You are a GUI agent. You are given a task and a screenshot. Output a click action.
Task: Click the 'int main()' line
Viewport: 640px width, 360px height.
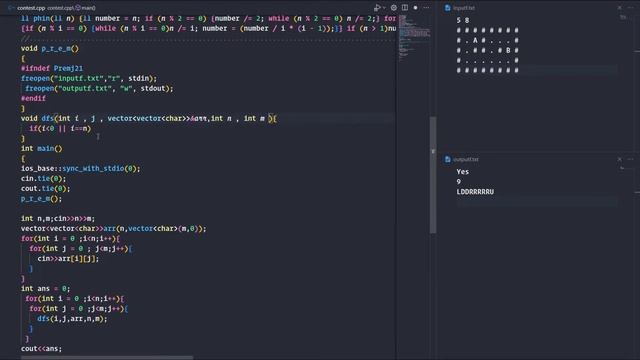pyautogui.click(x=42, y=149)
